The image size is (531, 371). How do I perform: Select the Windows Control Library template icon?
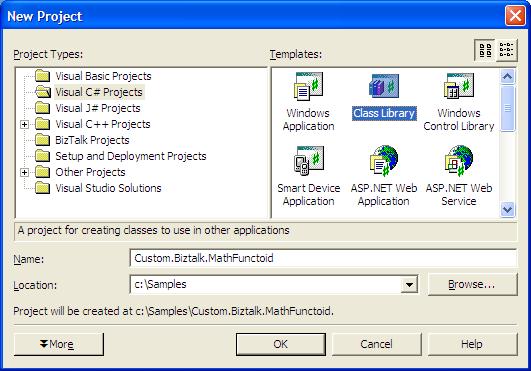459,86
